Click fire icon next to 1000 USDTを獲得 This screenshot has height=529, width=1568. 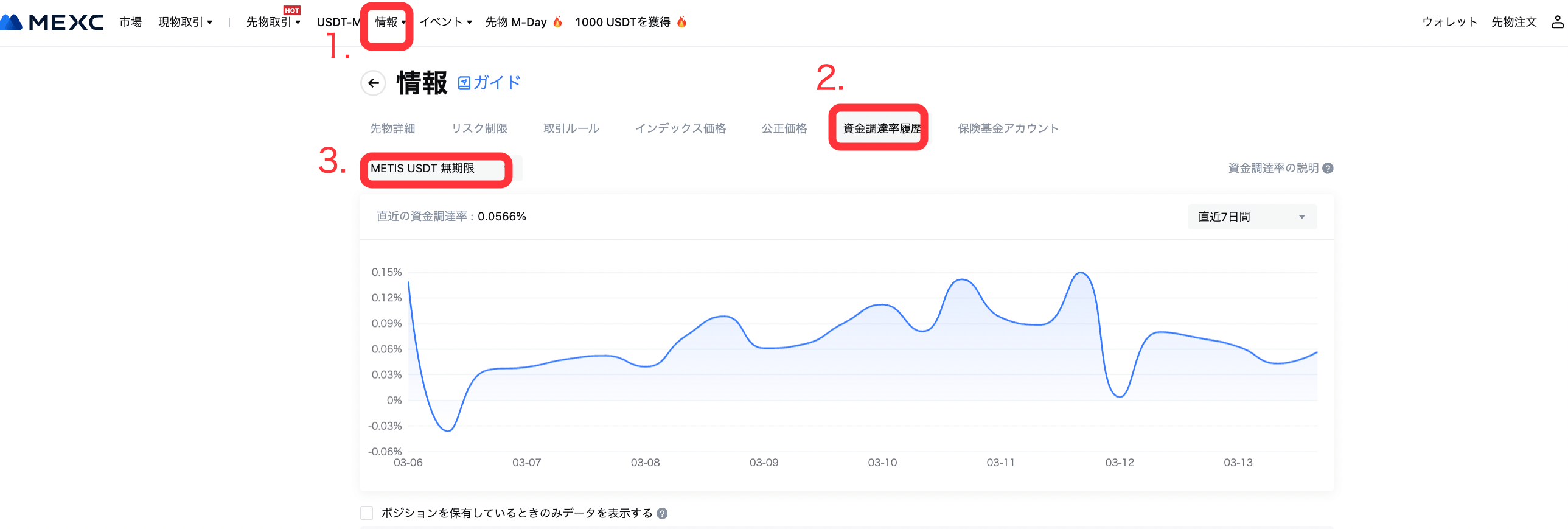click(x=681, y=23)
